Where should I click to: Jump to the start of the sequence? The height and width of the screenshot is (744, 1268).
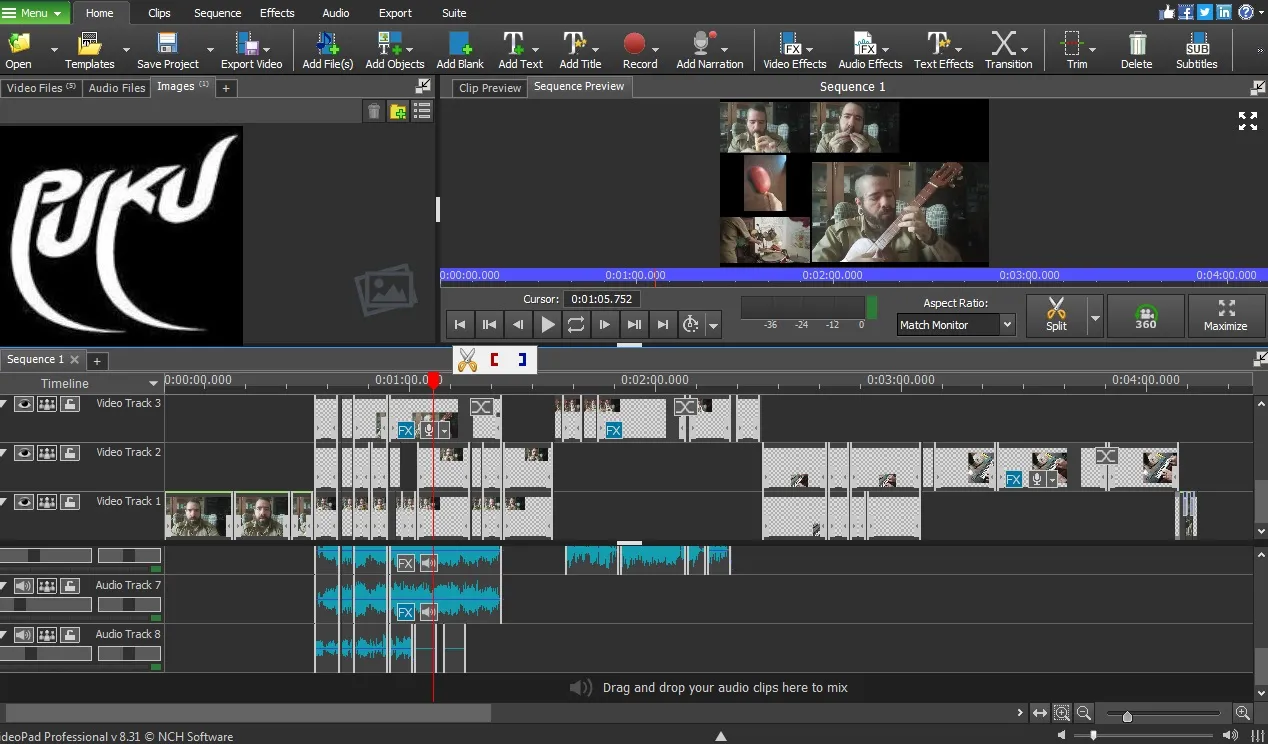pos(460,324)
